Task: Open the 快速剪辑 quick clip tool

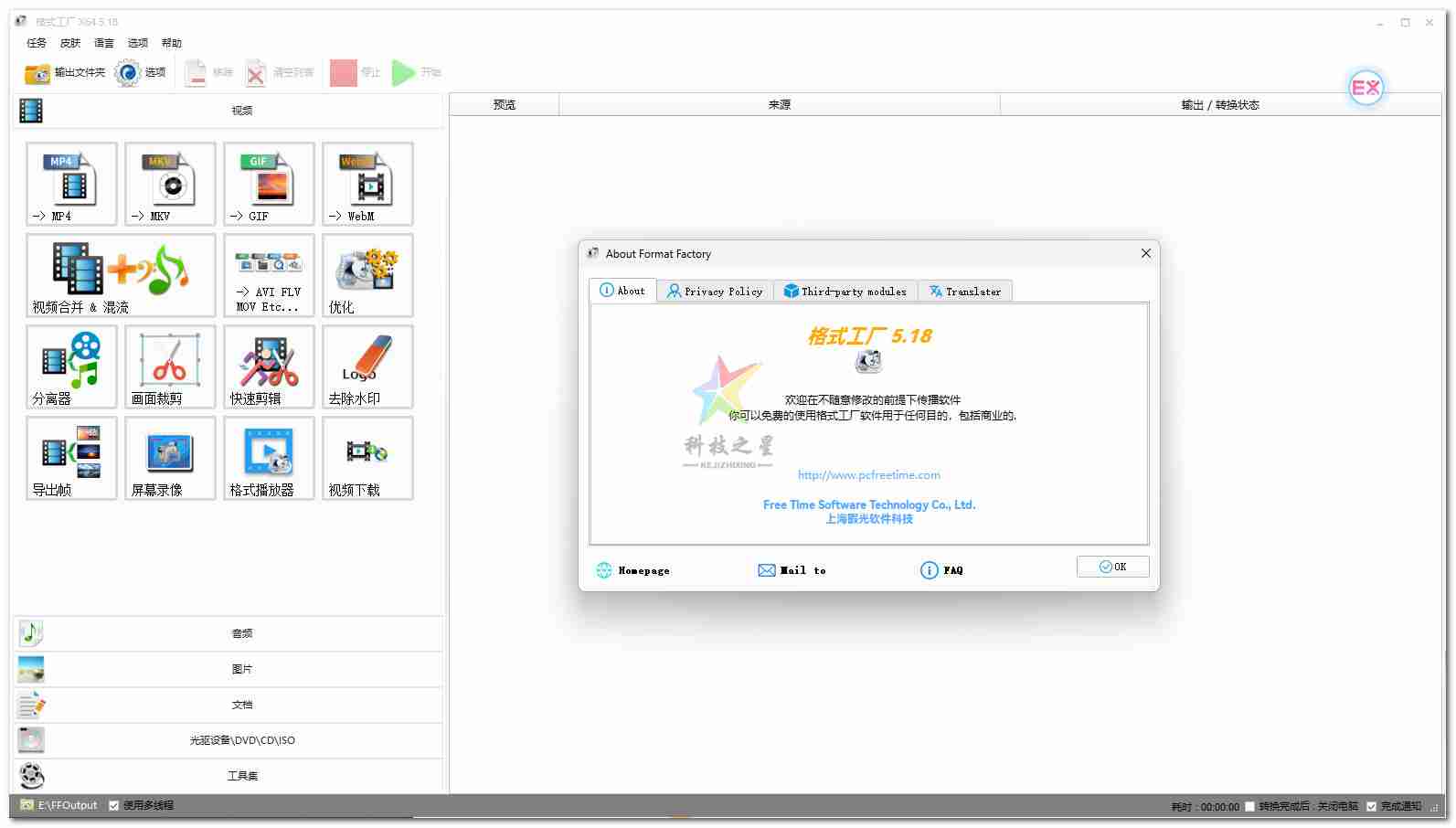Action: click(x=269, y=366)
